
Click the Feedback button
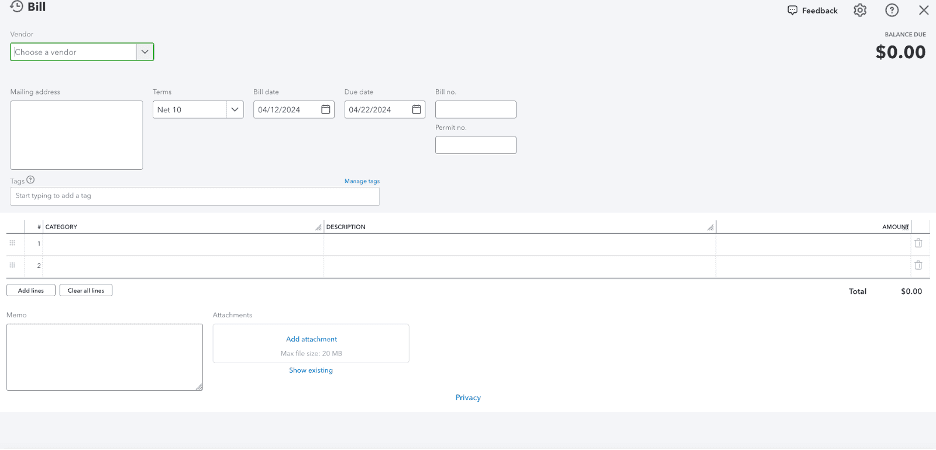pos(812,10)
